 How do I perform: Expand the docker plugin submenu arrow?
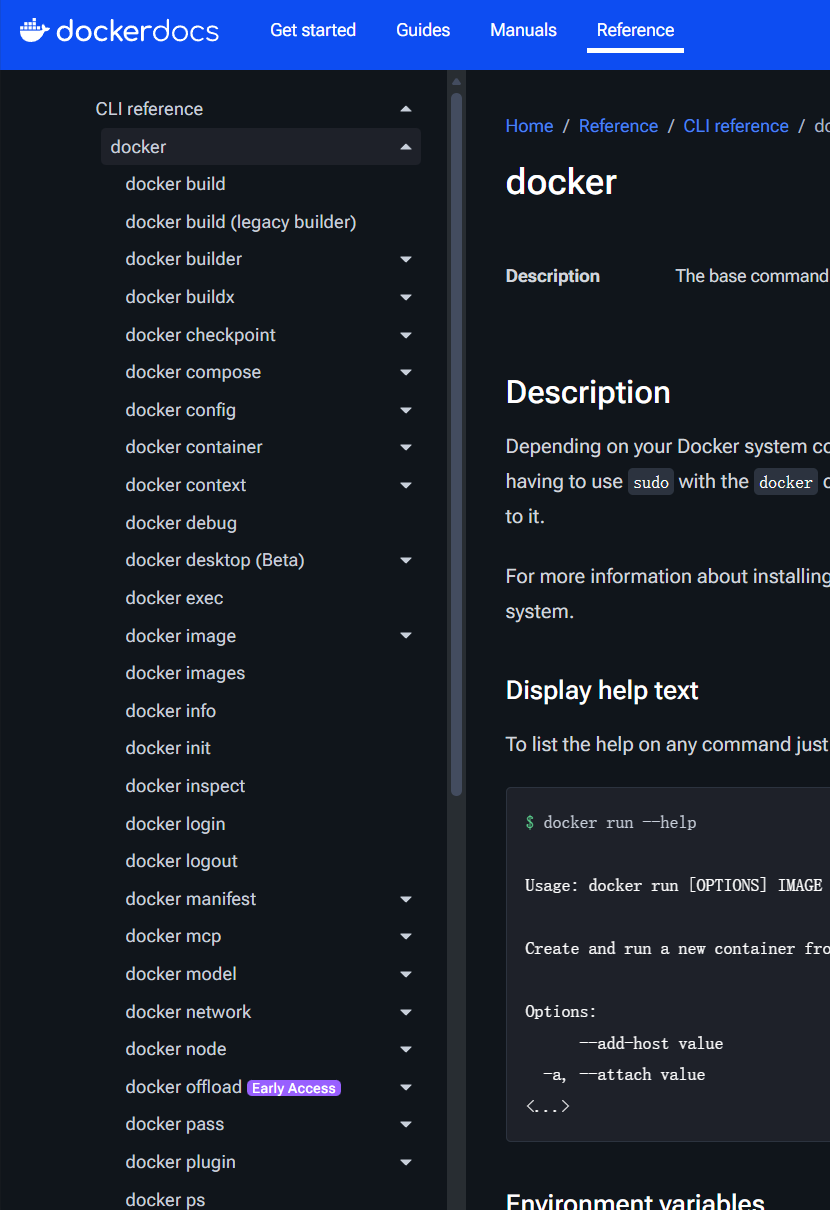(x=406, y=1162)
